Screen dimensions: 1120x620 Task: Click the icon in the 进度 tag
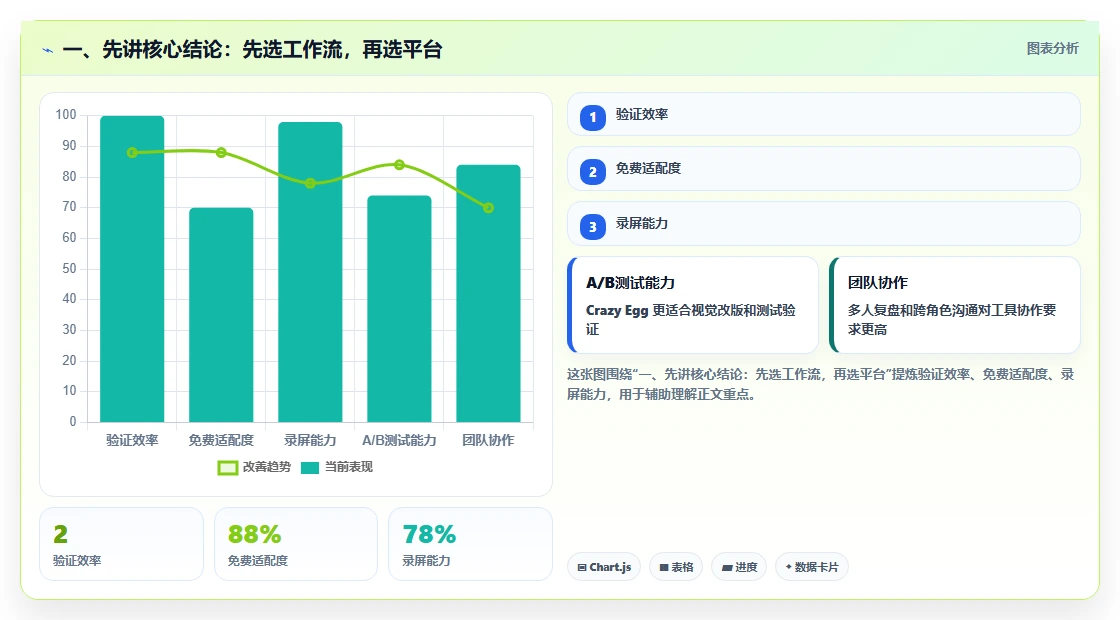(726, 567)
